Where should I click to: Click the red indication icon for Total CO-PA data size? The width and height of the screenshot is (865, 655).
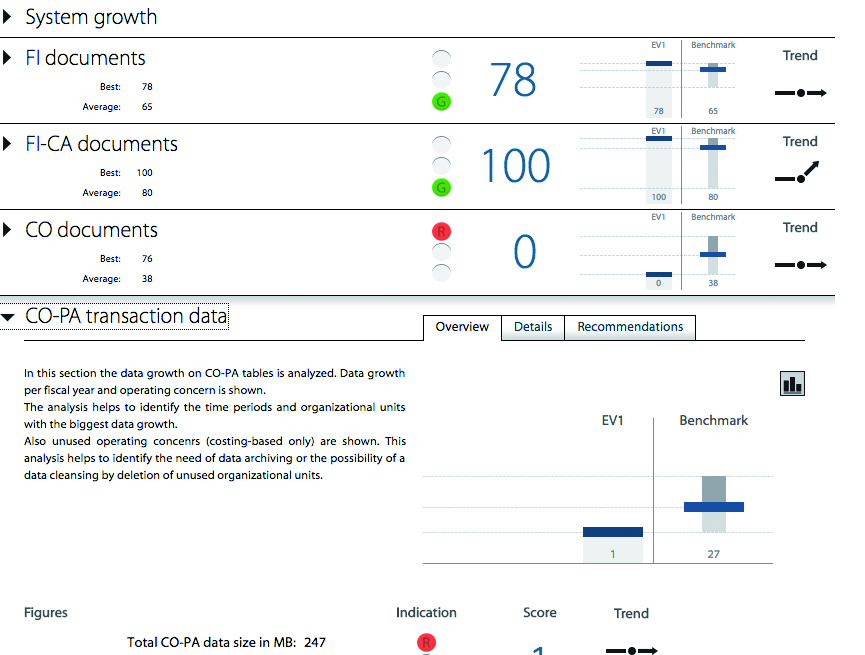pos(426,642)
